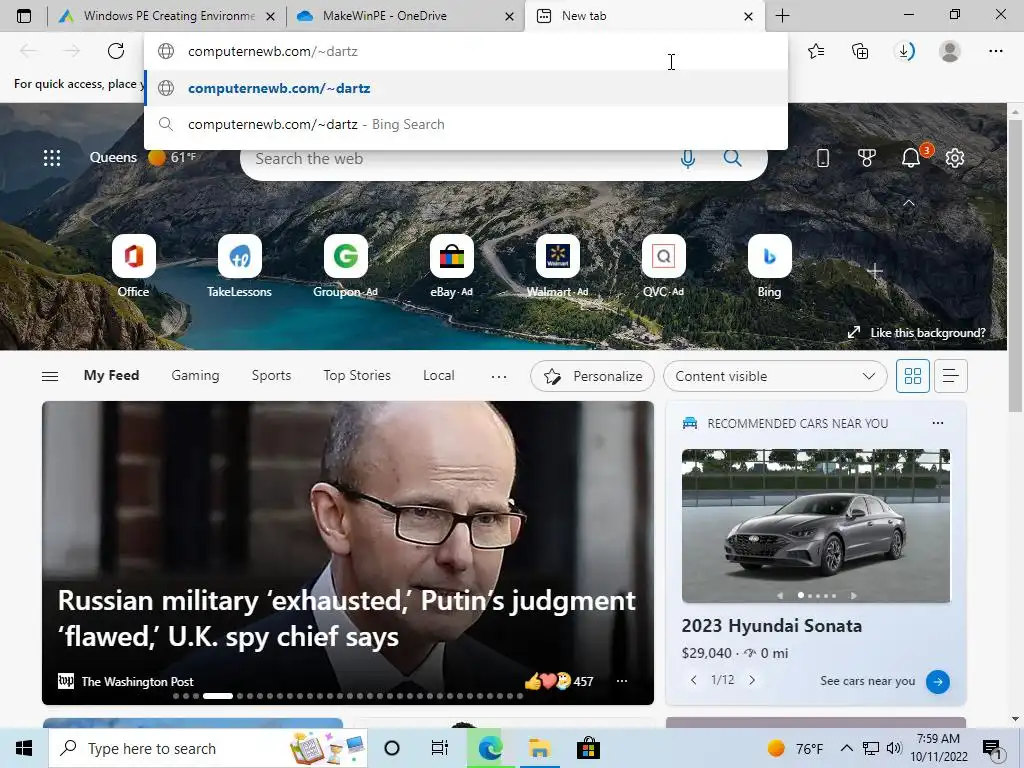
Task: Click the highlighted story carousel indicator
Action: coord(217,696)
